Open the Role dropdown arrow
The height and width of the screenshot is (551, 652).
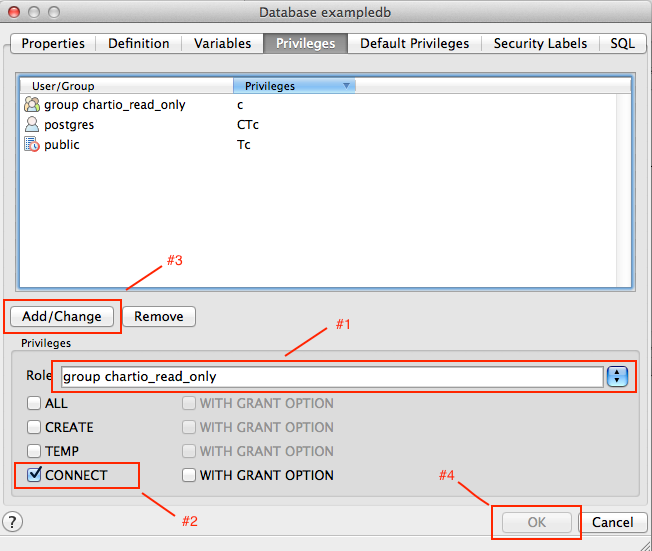tap(618, 377)
